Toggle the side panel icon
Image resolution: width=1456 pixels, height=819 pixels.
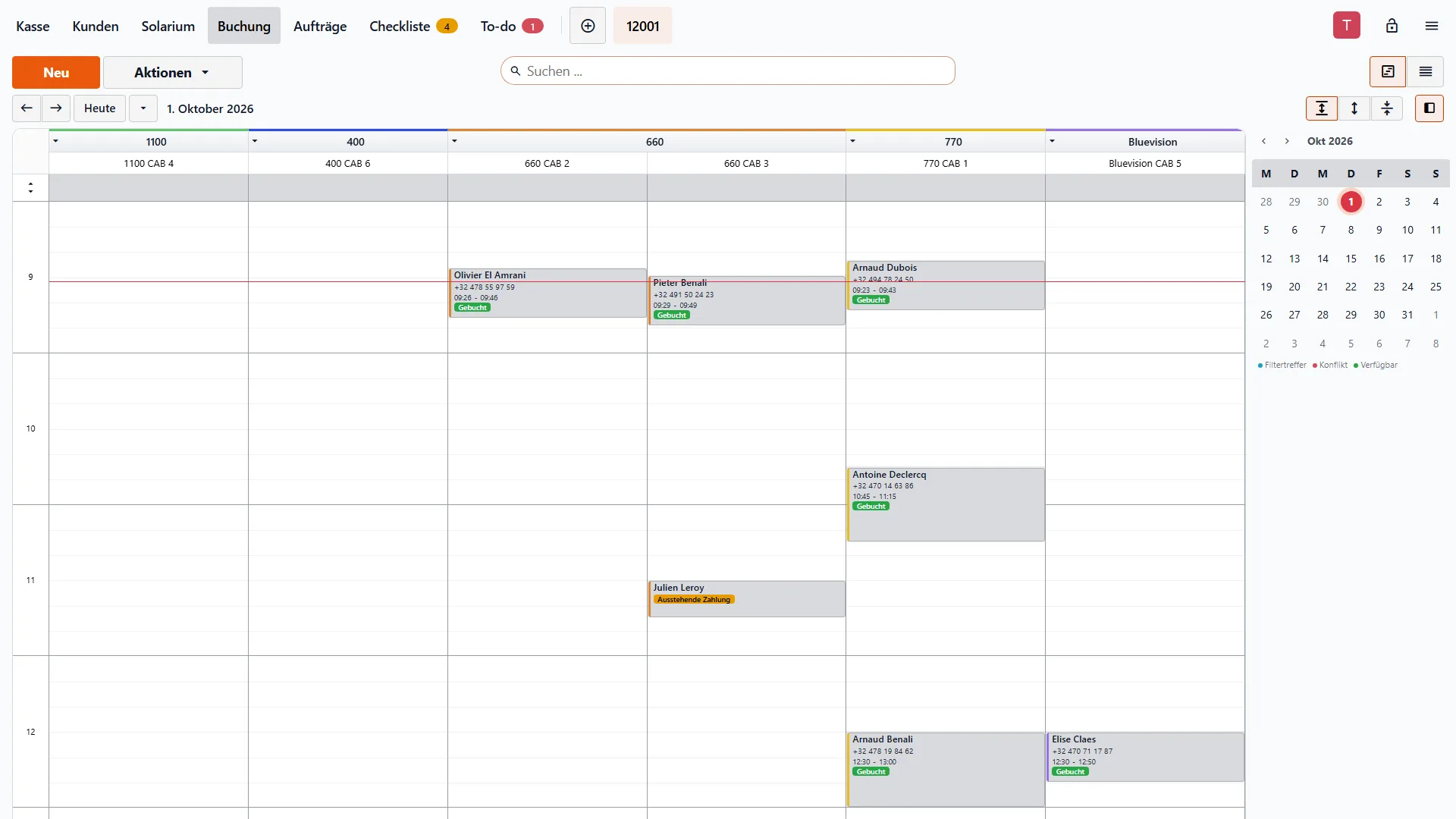coord(1429,108)
